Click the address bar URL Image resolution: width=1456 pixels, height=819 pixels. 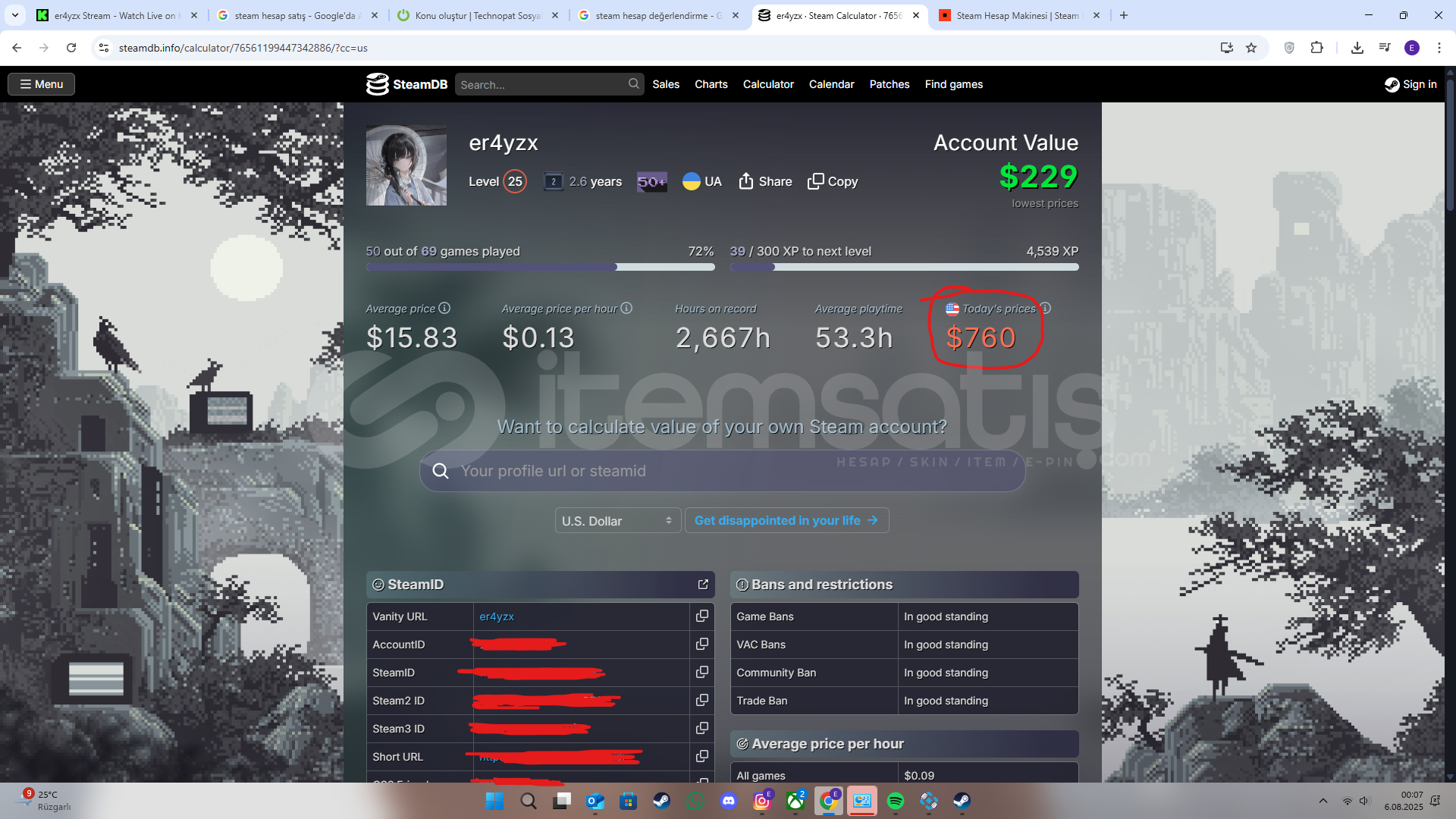coord(243,48)
